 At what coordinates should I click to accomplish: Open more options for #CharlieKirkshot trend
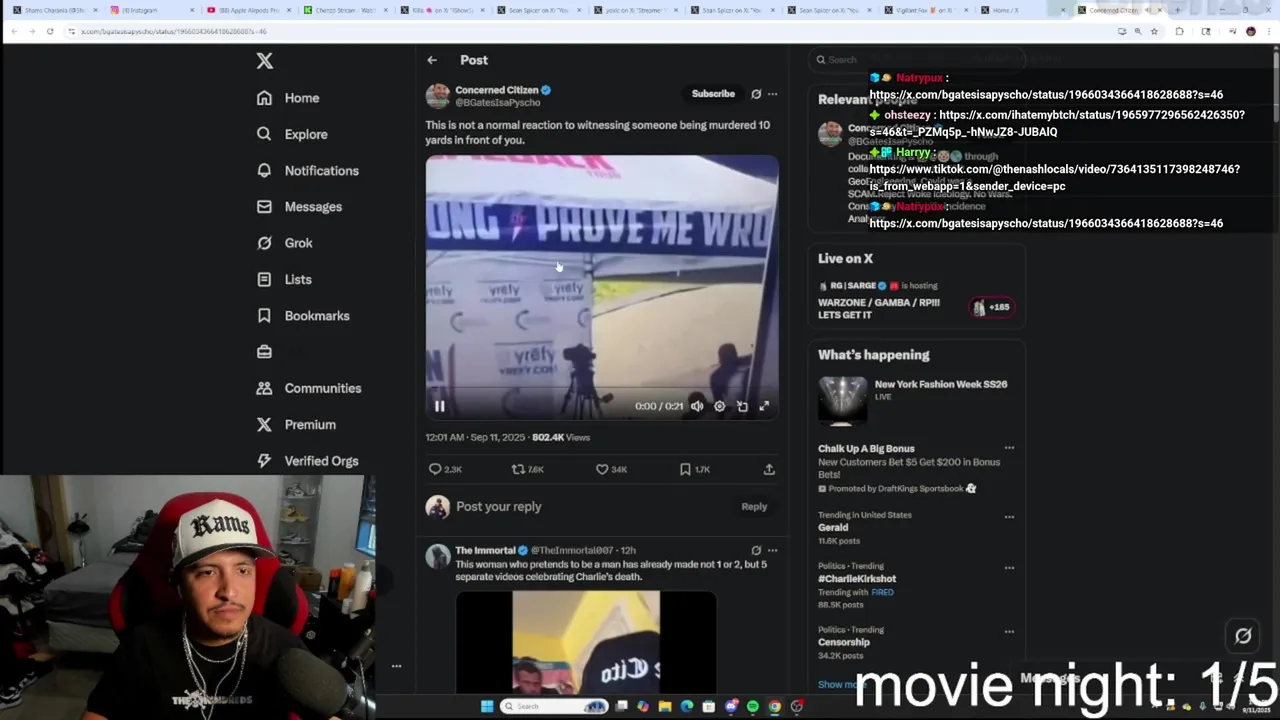click(1009, 567)
